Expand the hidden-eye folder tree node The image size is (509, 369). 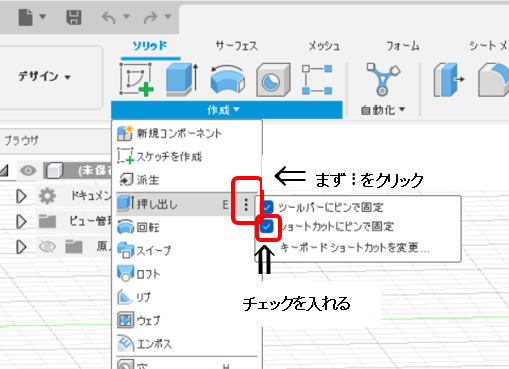[x=21, y=247]
